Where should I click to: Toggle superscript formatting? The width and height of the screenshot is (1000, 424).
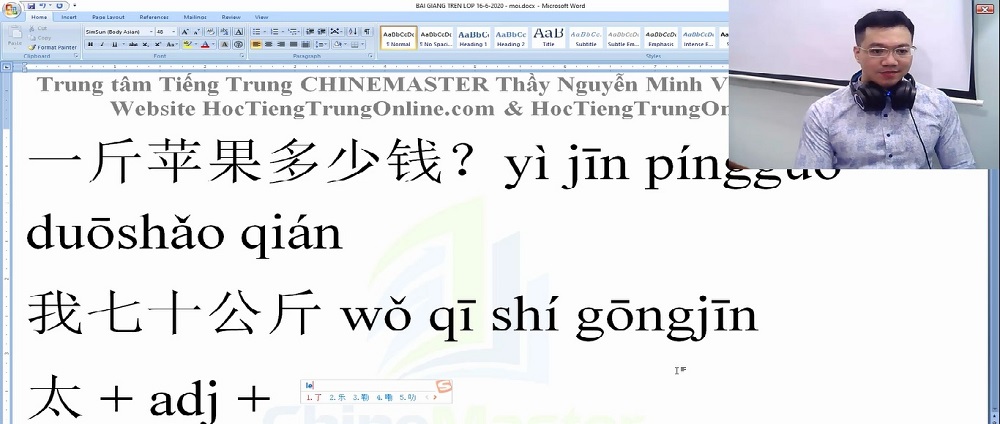point(158,45)
